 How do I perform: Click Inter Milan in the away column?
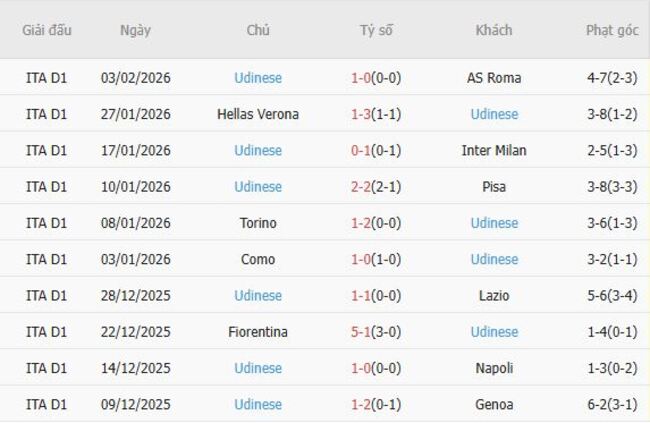coord(494,150)
